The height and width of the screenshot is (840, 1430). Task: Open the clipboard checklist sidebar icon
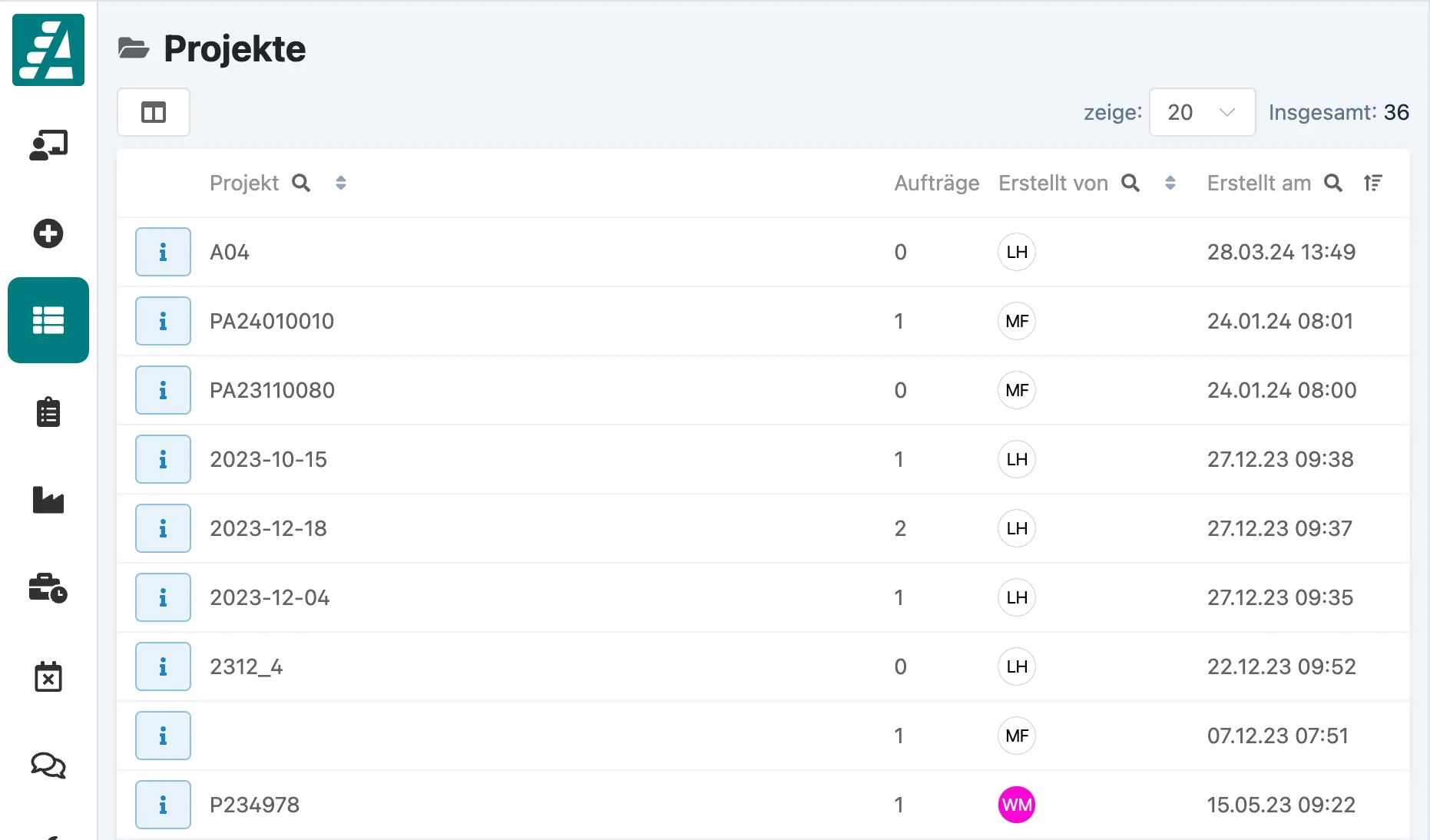point(48,412)
